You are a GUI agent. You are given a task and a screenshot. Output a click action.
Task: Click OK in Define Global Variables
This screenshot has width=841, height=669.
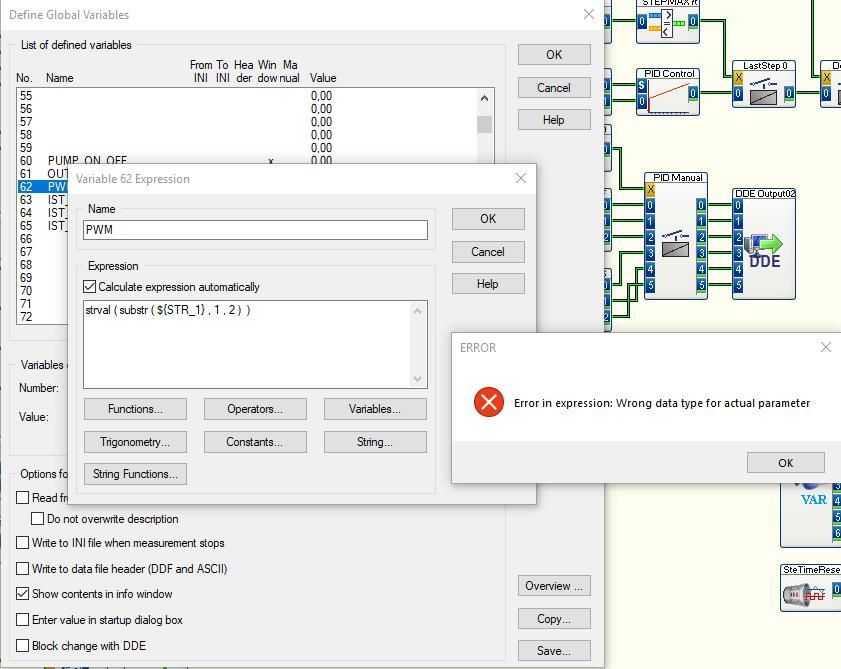pyautogui.click(x=554, y=55)
